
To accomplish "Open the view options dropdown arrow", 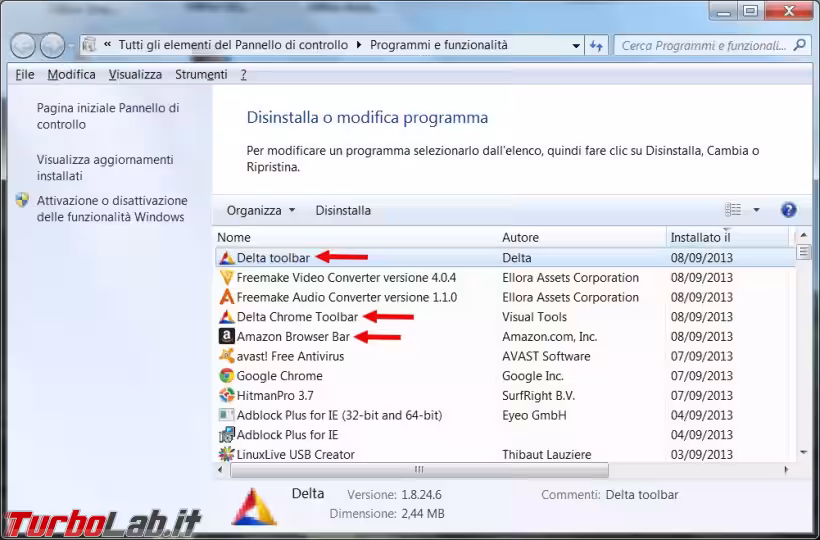I will (x=756, y=210).
